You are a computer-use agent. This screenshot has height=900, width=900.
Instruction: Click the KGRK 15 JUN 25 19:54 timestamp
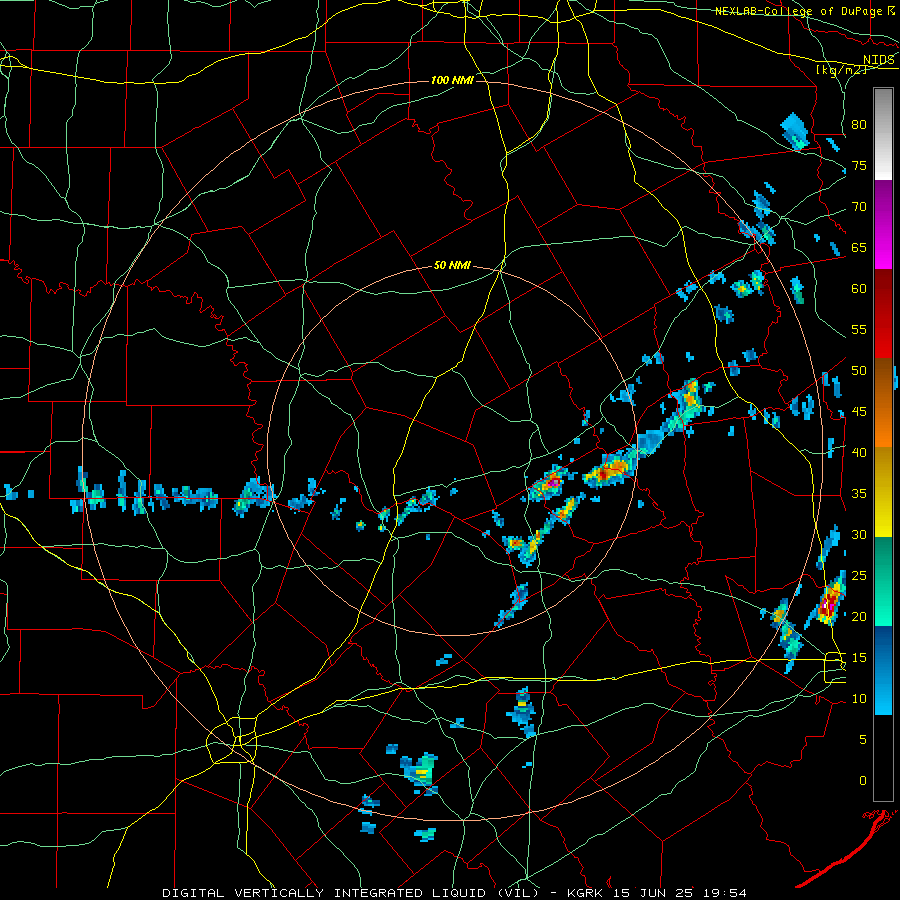point(657,893)
